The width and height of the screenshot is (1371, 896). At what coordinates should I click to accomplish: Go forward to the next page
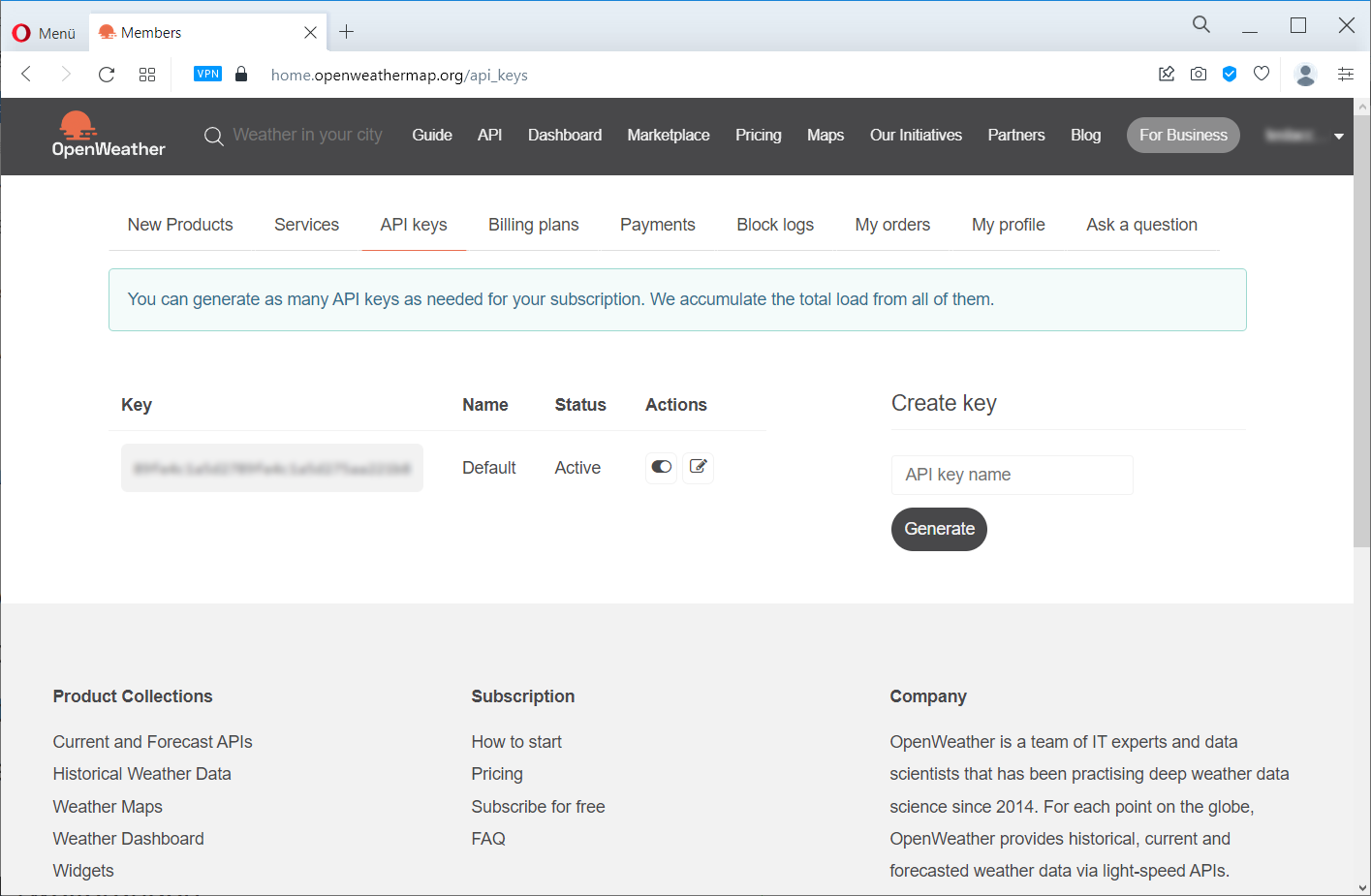tap(66, 75)
